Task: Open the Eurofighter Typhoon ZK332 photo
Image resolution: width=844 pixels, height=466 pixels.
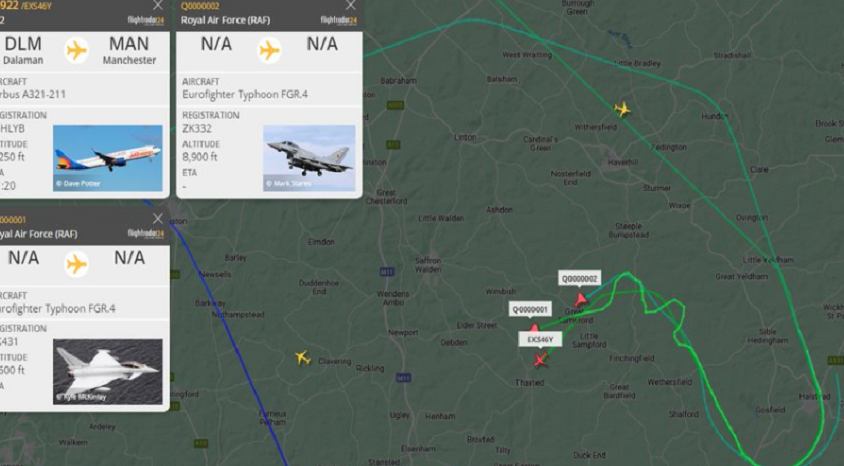Action: pyautogui.click(x=309, y=158)
